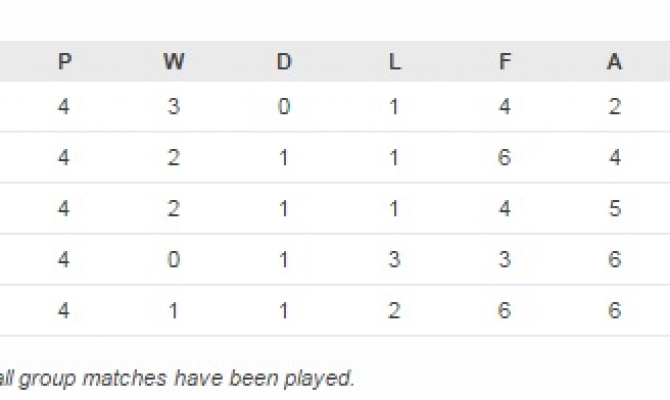Image resolution: width=670 pixels, height=400 pixels.
Task: Click the L column header
Action: [x=395, y=62]
